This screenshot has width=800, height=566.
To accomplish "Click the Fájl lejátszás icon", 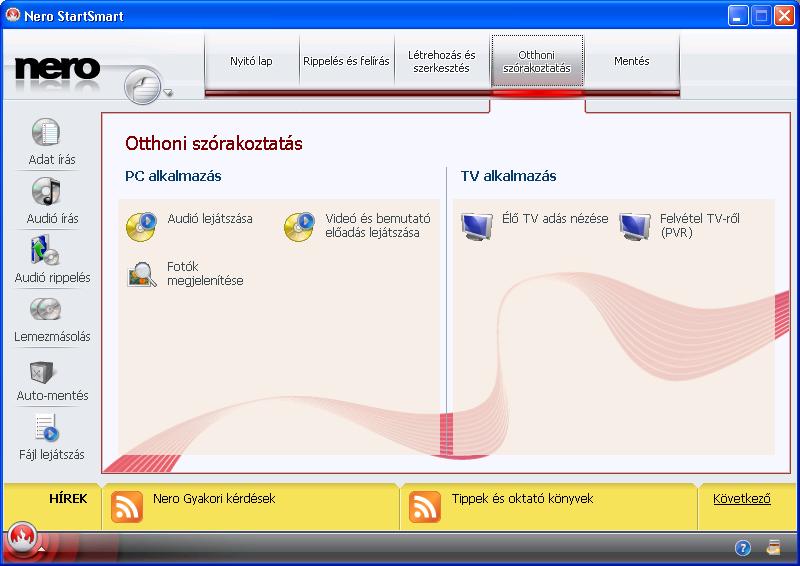I will click(x=46, y=428).
